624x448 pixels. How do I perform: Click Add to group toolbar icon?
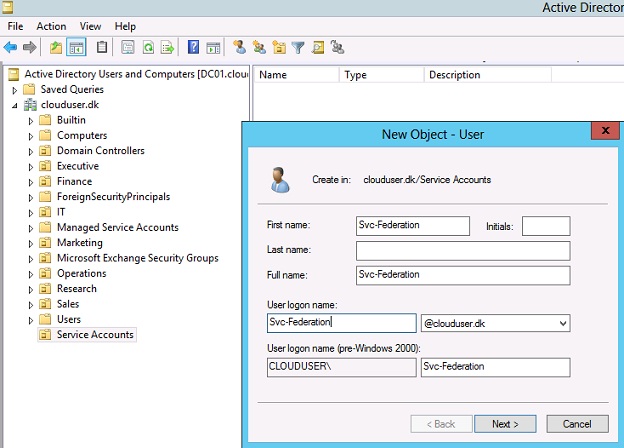(x=337, y=47)
